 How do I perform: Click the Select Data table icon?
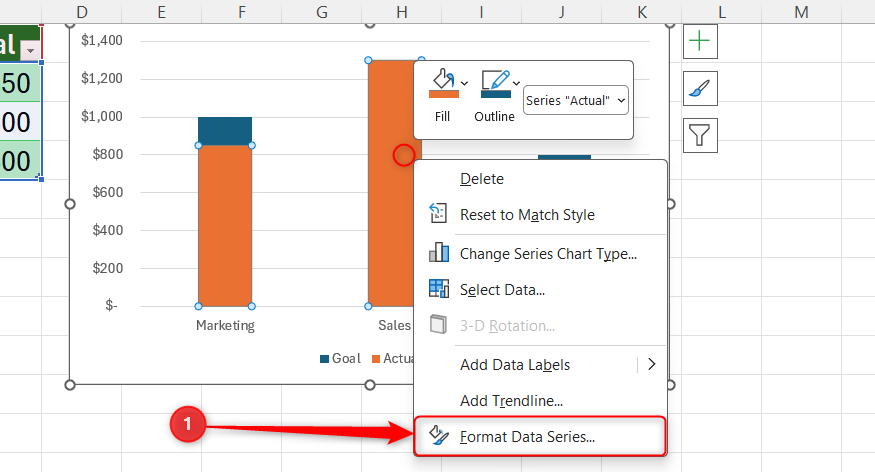coord(439,288)
